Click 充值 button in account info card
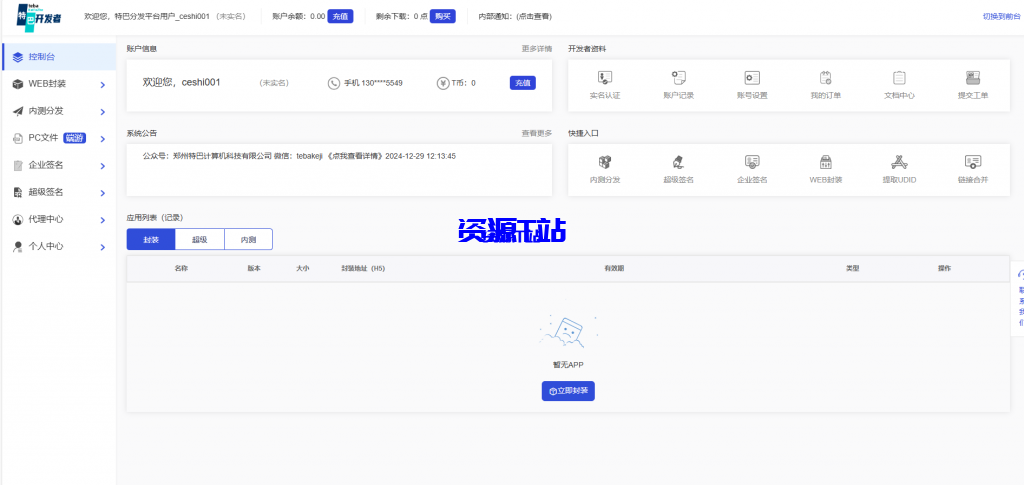1024x485 pixels. tap(522, 83)
